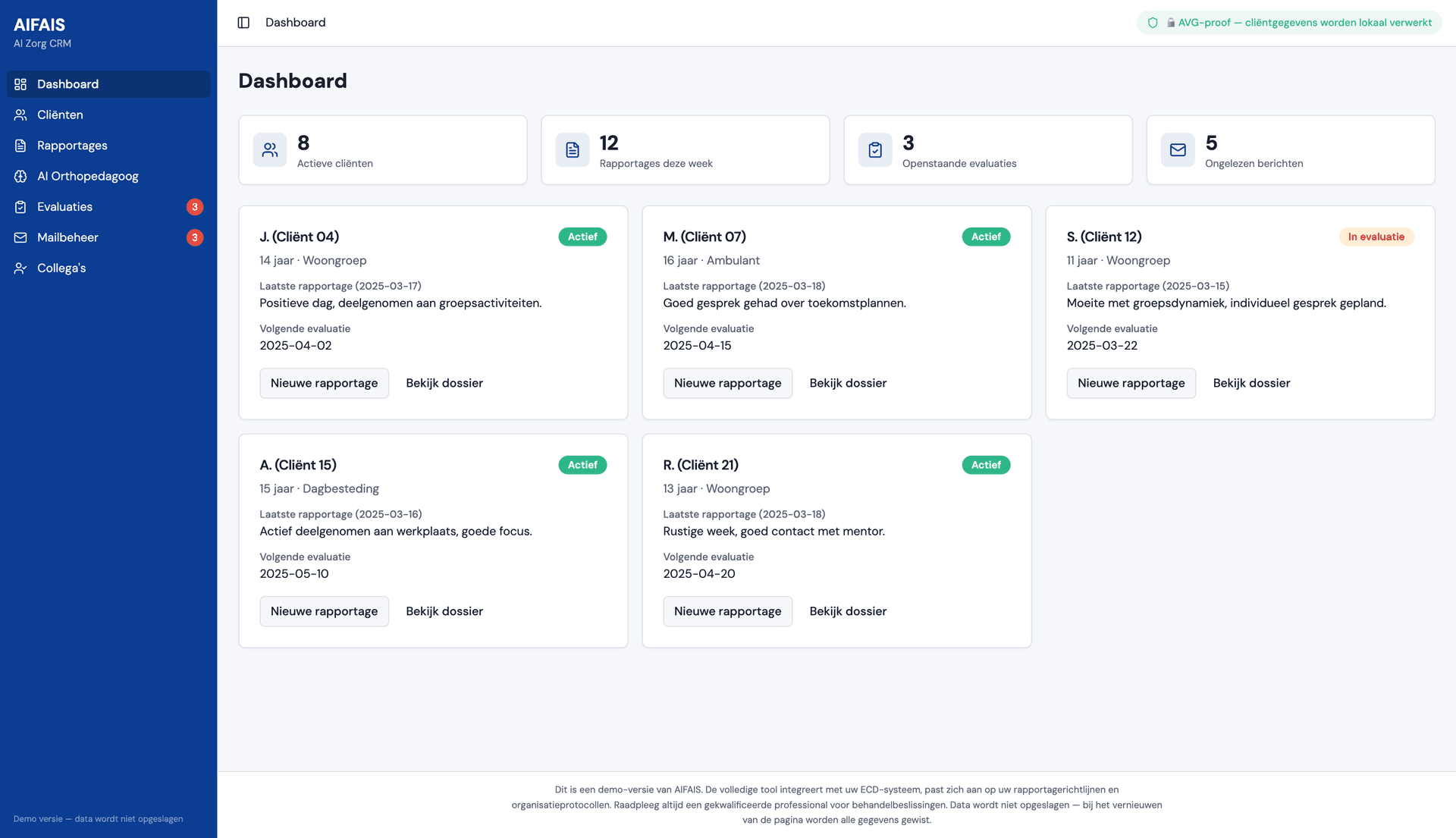The height and width of the screenshot is (838, 1456).
Task: Open Rapportages via its sidebar icon
Action: tap(20, 145)
